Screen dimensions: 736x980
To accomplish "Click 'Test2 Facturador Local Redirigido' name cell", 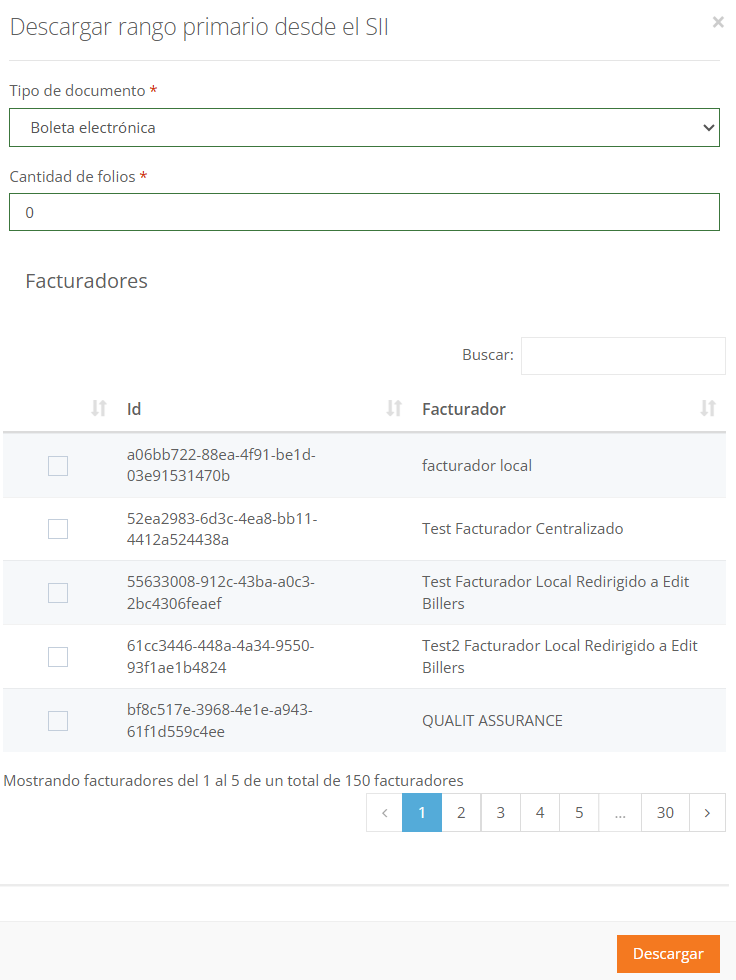I will tap(560, 656).
